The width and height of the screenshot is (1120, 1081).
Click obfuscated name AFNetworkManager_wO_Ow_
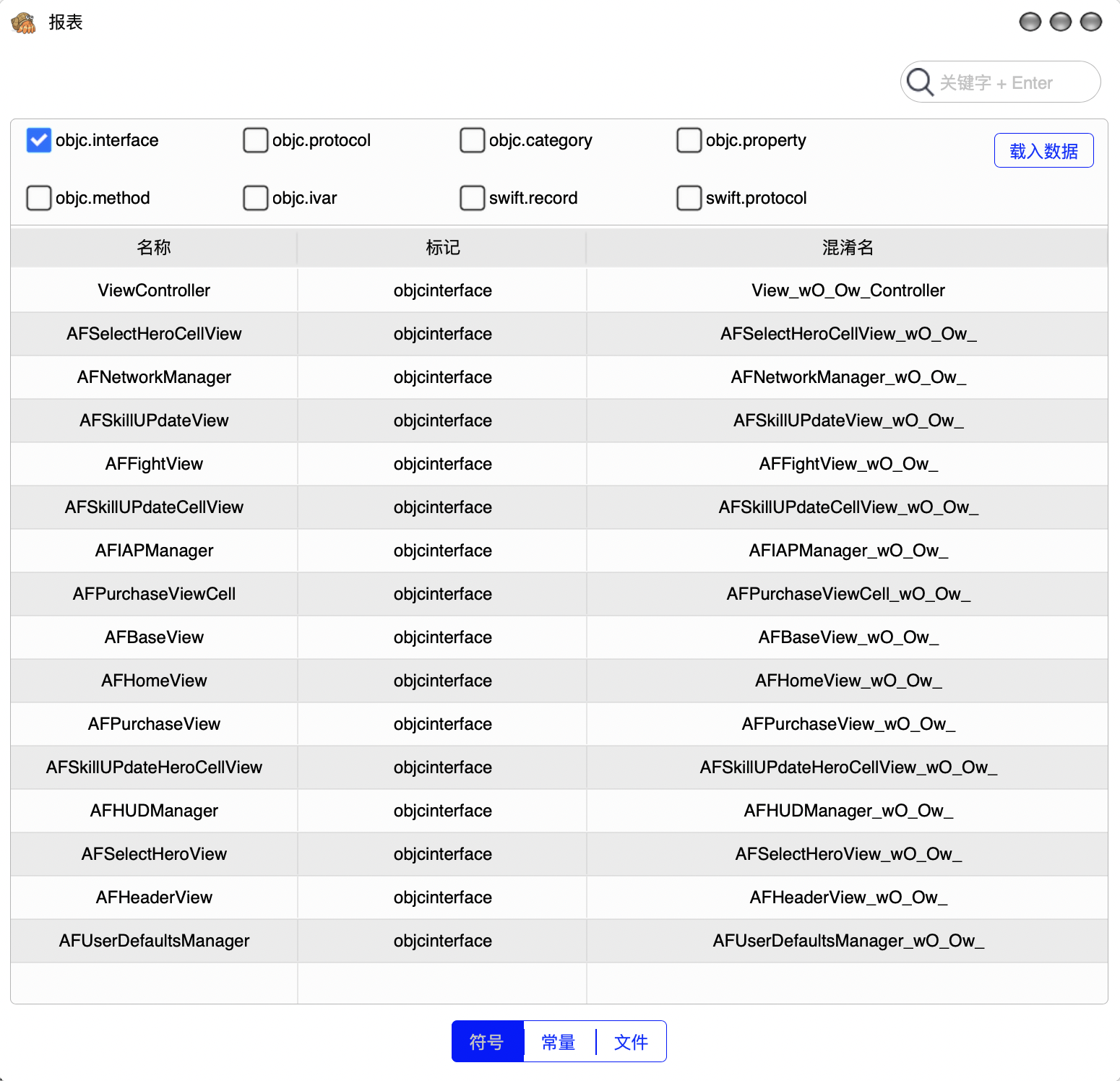coord(848,377)
